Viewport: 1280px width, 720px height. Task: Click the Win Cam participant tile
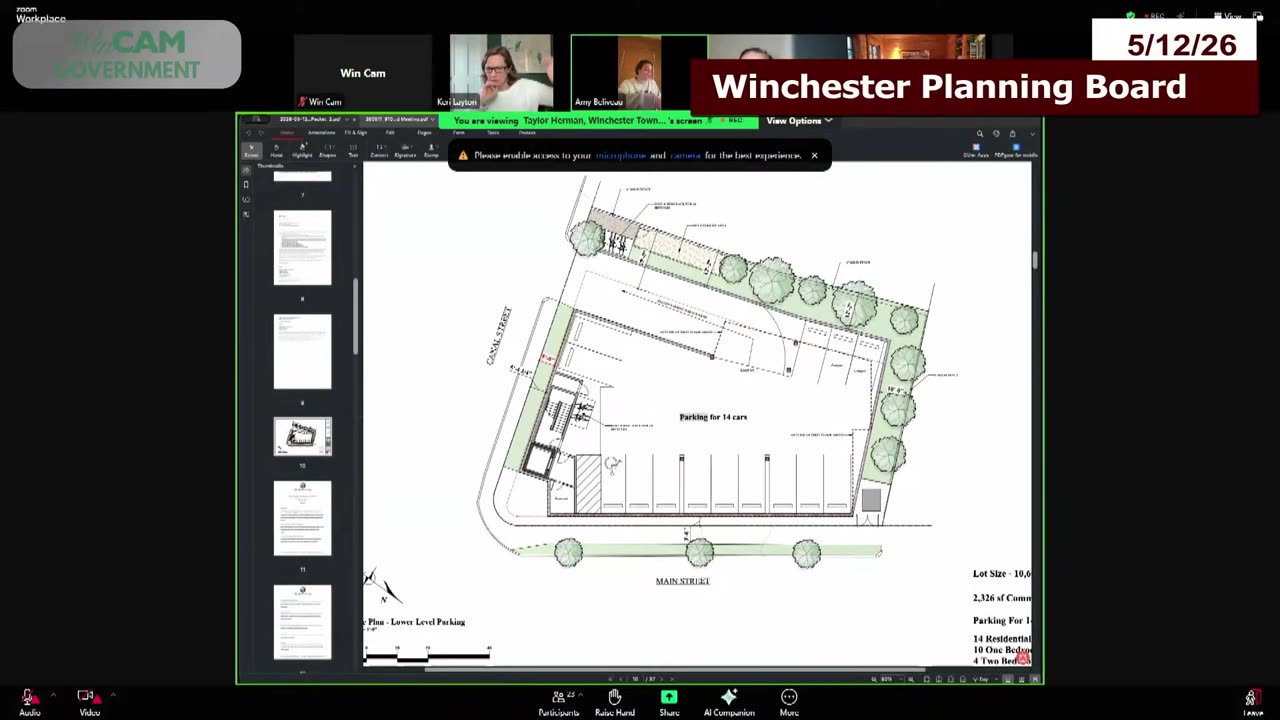(363, 72)
